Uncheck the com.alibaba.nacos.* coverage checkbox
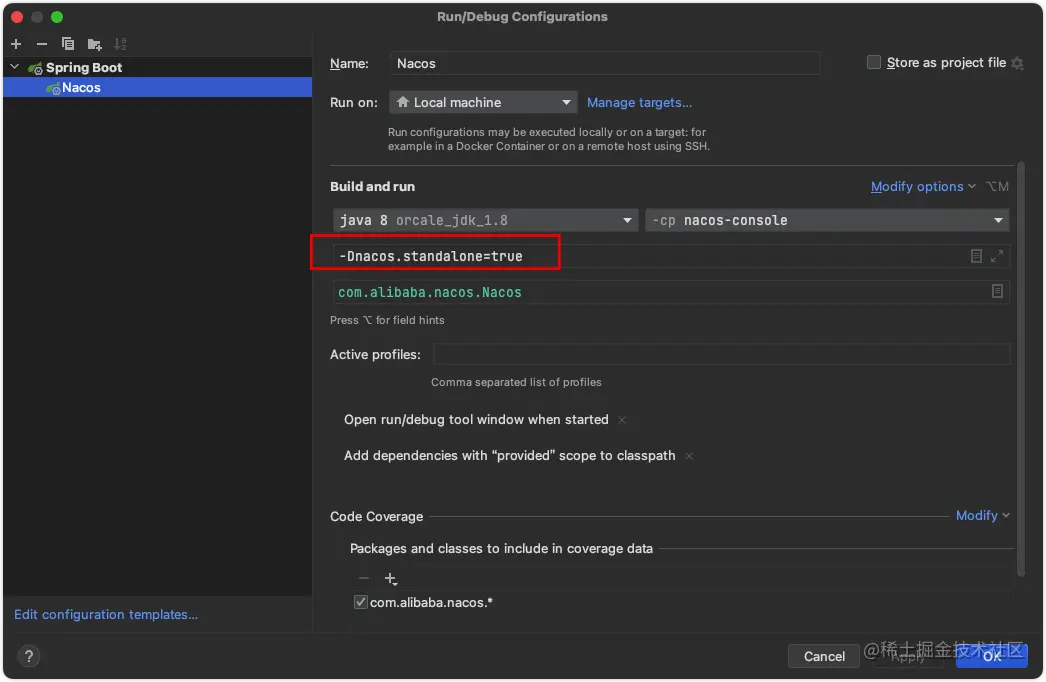 360,603
